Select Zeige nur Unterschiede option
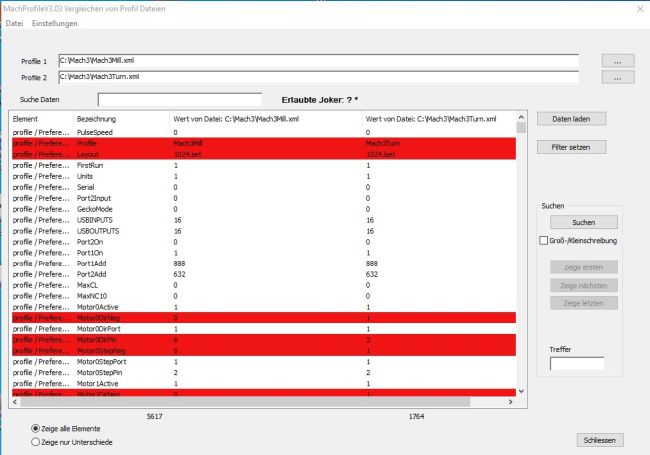 [37, 440]
